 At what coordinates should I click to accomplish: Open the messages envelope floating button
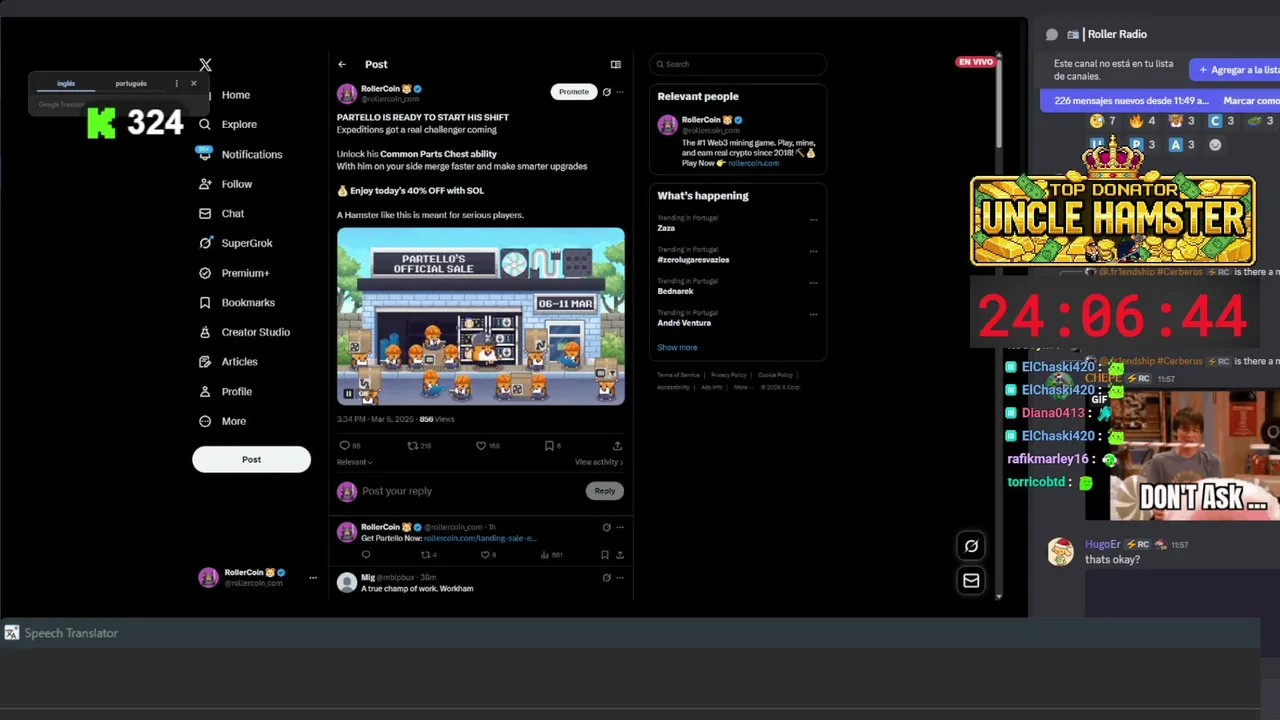(x=971, y=580)
